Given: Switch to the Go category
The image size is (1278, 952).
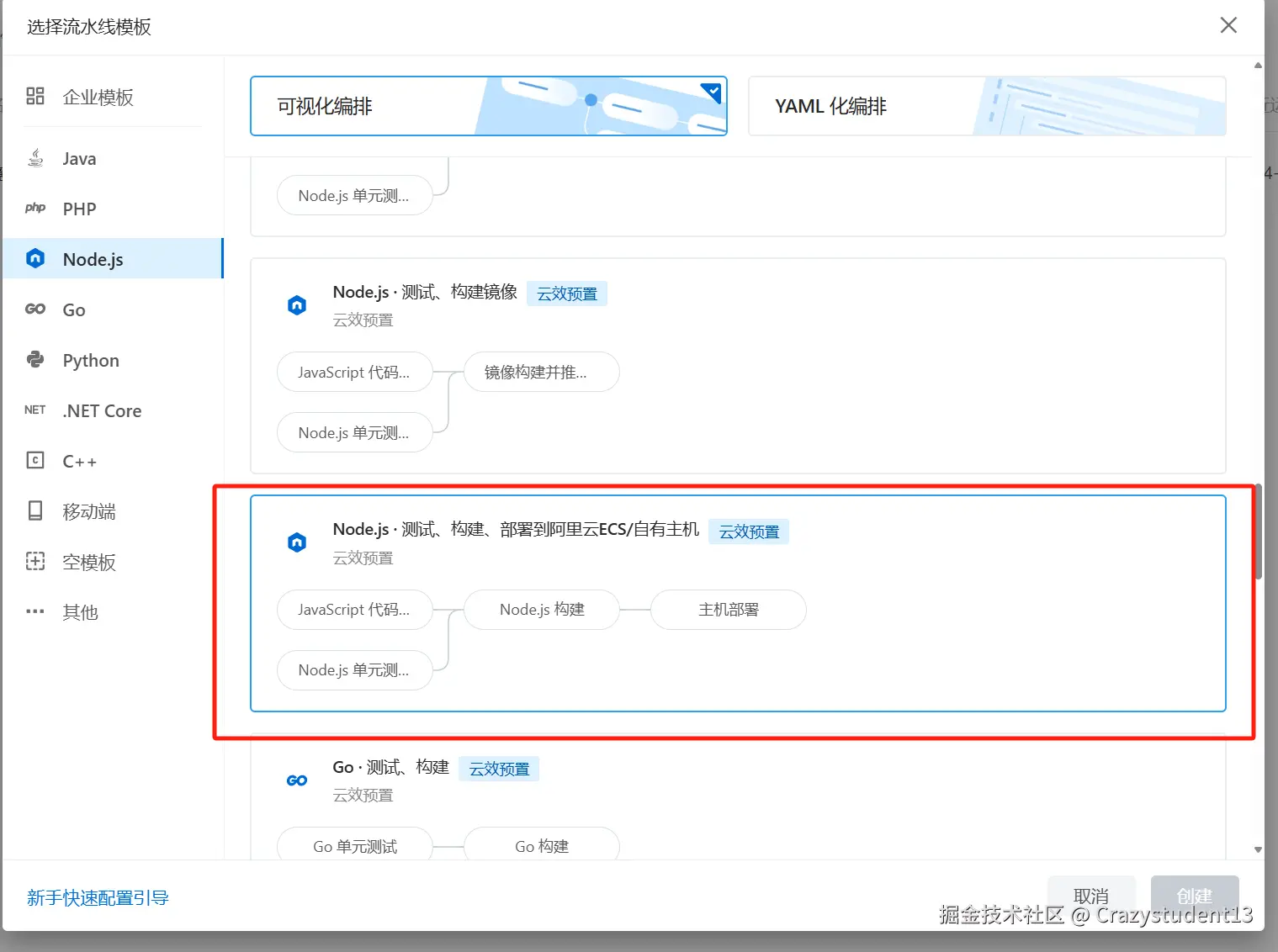Looking at the screenshot, I should click(112, 309).
